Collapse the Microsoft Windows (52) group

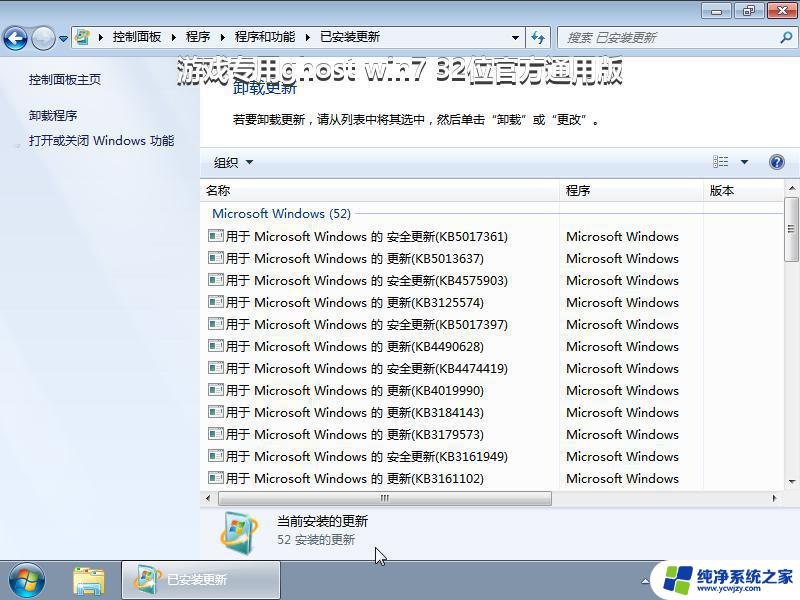tap(282, 213)
